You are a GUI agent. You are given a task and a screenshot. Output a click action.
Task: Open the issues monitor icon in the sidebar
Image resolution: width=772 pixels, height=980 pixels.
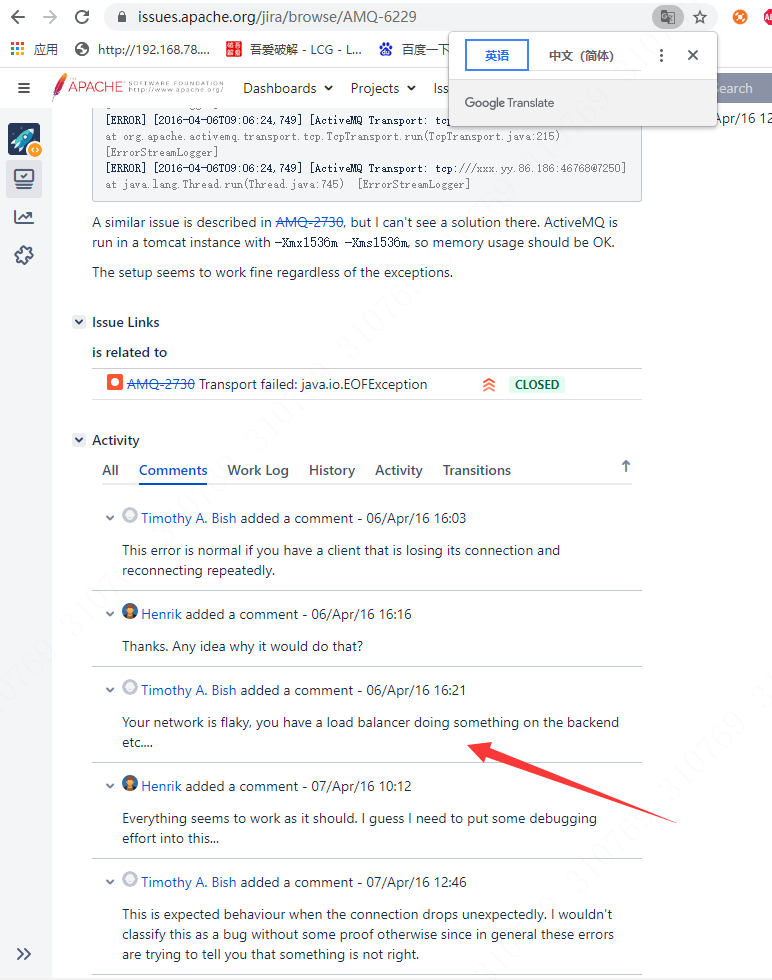tap(24, 179)
